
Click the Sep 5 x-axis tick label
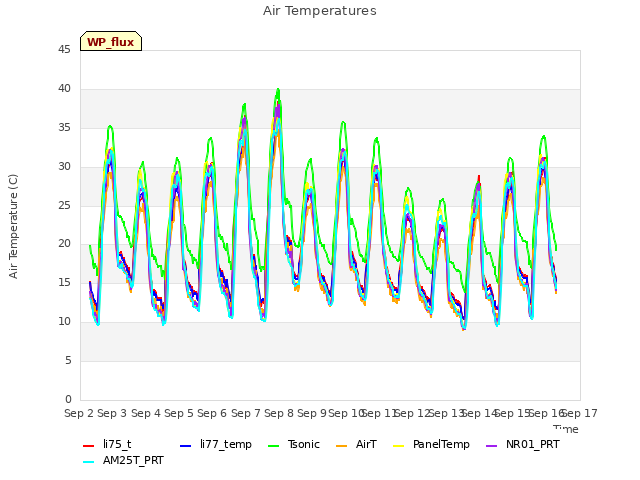point(179,413)
